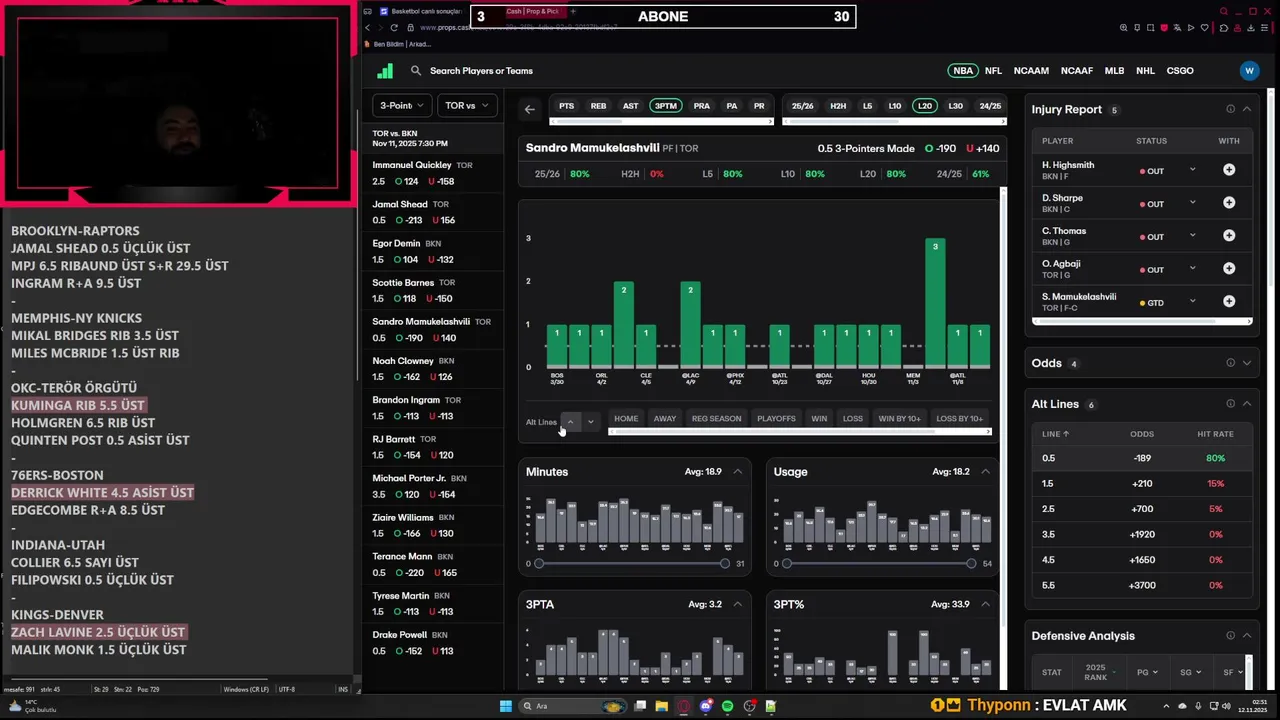Image resolution: width=1280 pixels, height=720 pixels.
Task: Toggle the WIN filter
Action: click(x=820, y=419)
